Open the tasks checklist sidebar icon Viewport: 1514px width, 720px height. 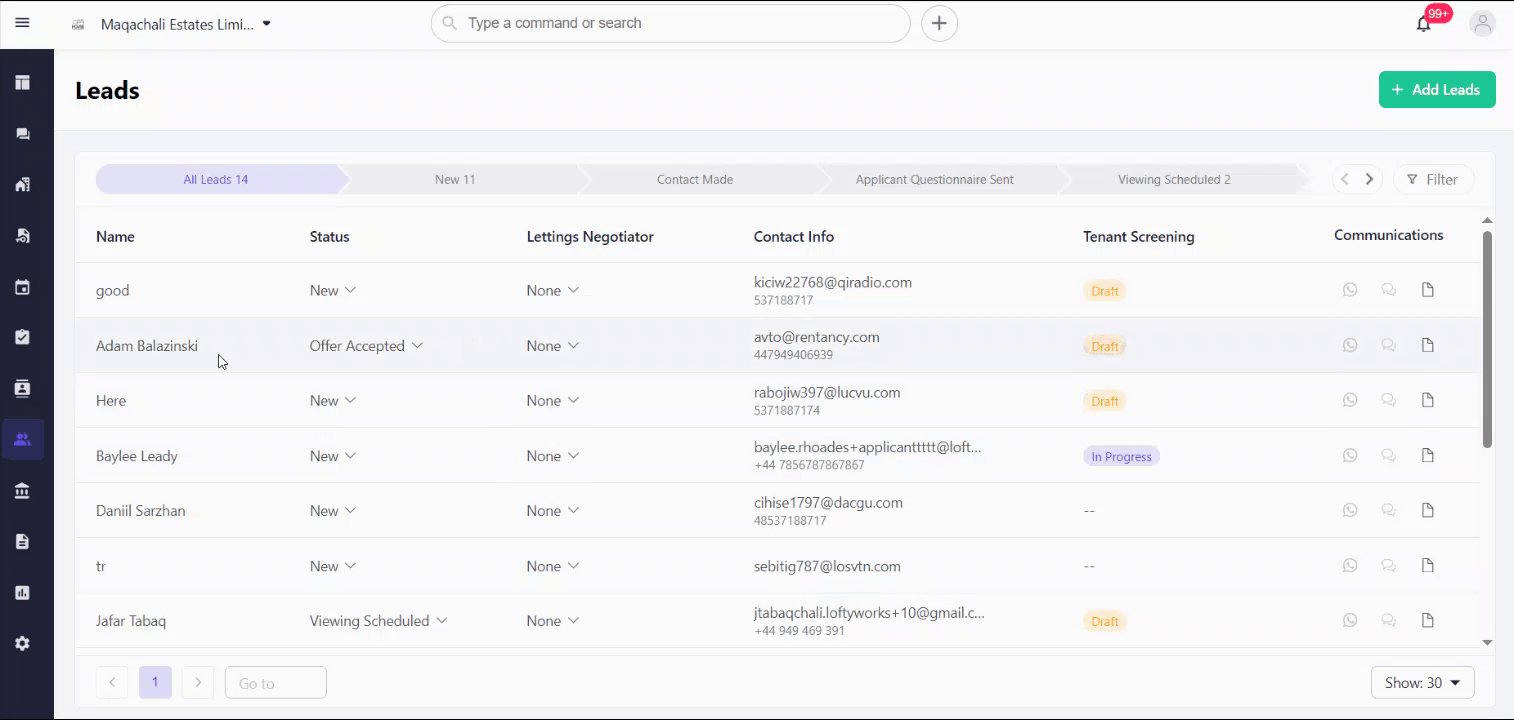click(x=22, y=337)
